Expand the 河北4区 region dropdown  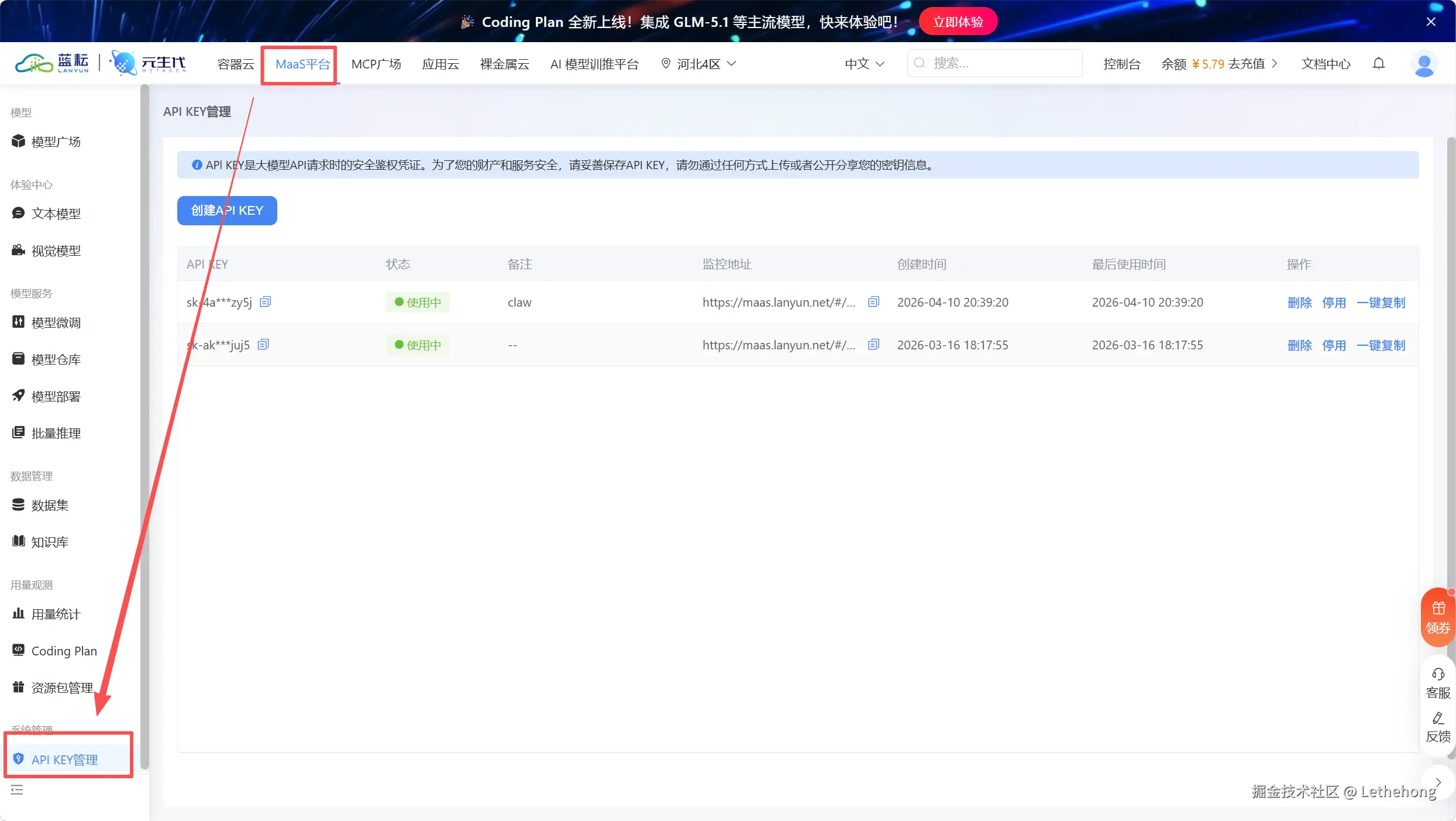698,64
